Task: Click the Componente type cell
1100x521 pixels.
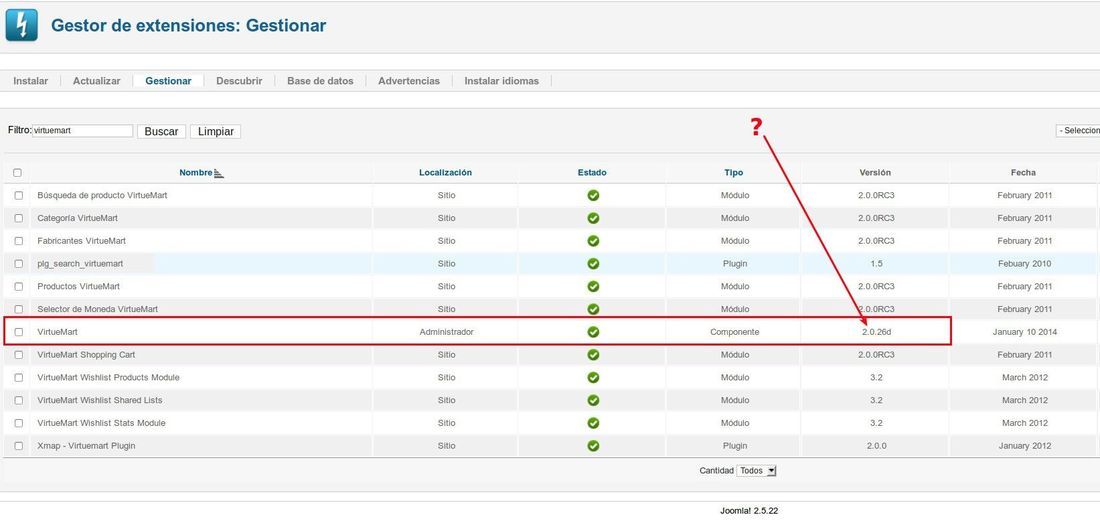Action: [735, 332]
